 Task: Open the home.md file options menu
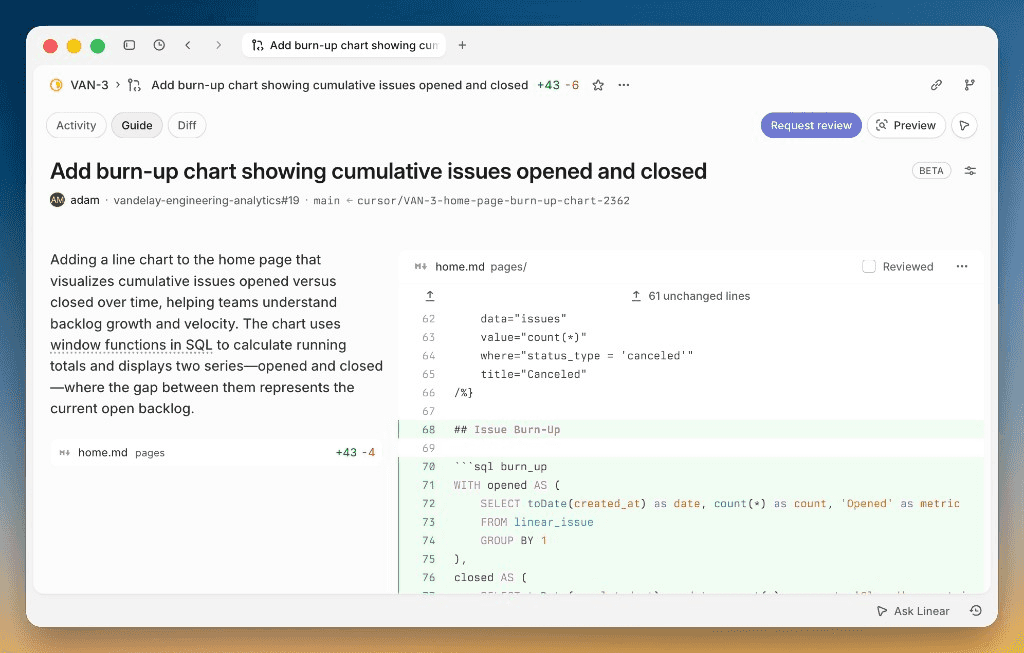click(962, 266)
